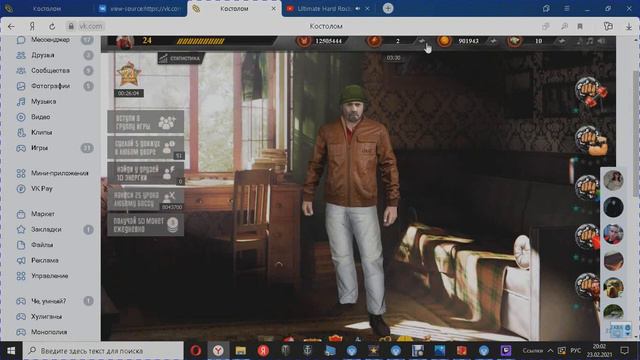Open quest Получай 50 монет ежедневно
Viewport: 640px width, 360px height.
tap(145, 224)
